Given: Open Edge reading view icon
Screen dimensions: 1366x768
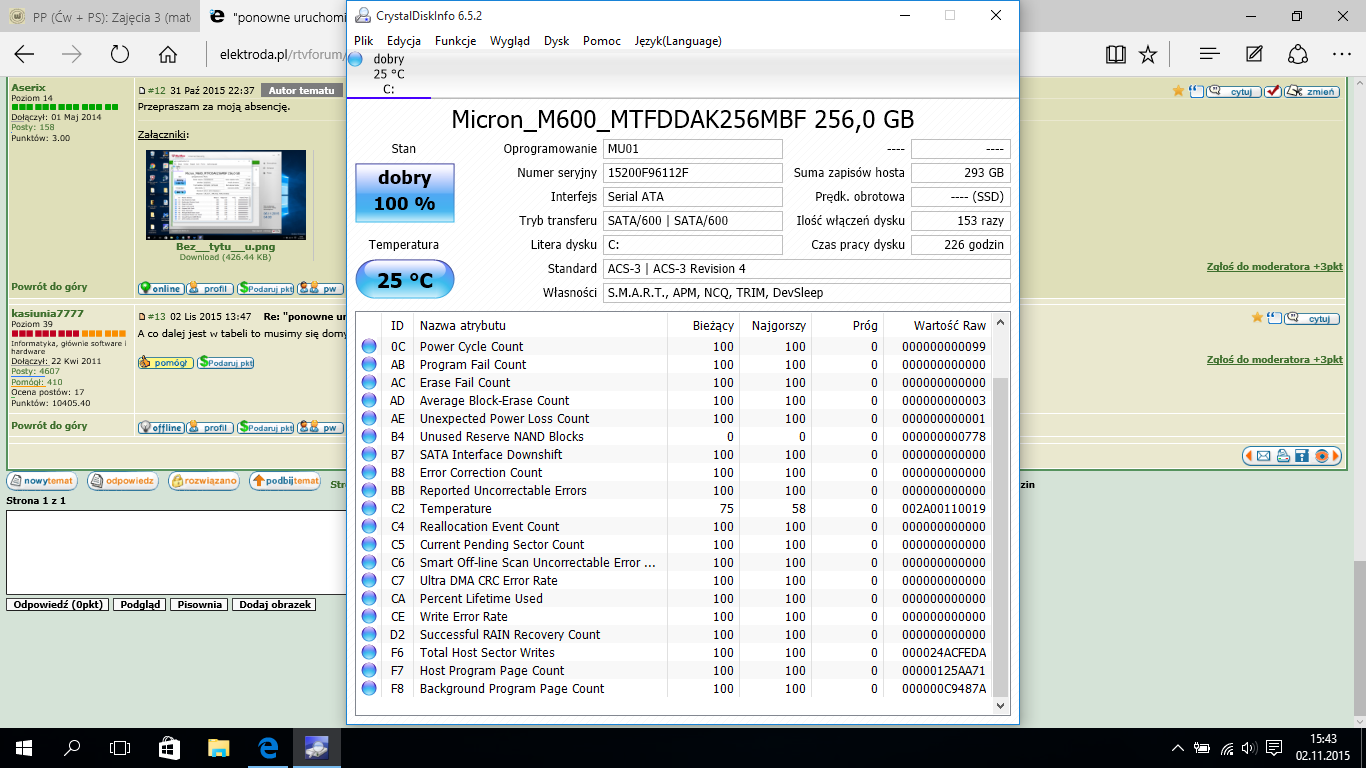Looking at the screenshot, I should [x=1116, y=54].
